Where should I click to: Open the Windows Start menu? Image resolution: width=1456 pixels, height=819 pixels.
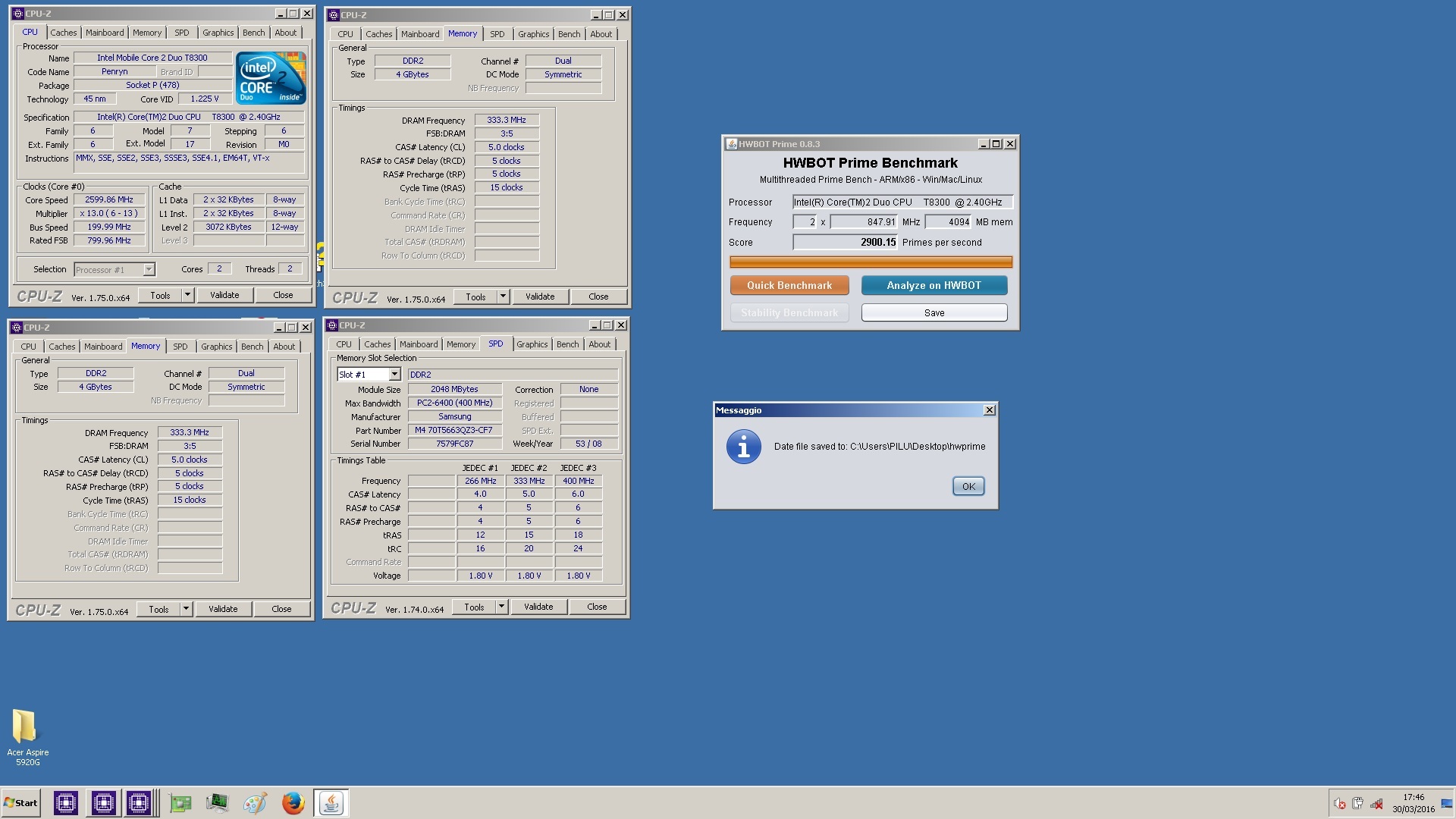coord(20,802)
